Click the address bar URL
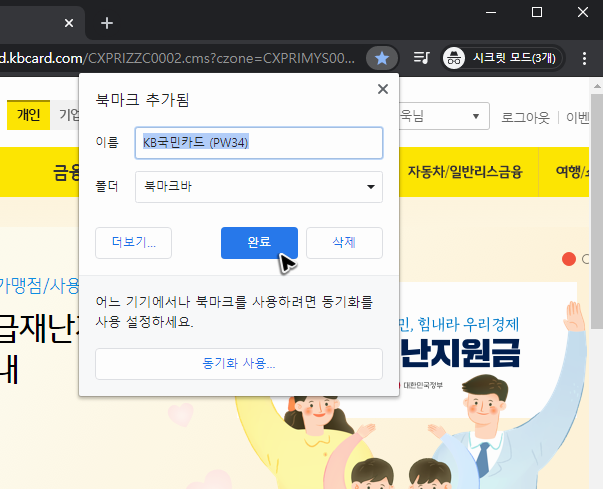This screenshot has width=603, height=489. (177, 58)
